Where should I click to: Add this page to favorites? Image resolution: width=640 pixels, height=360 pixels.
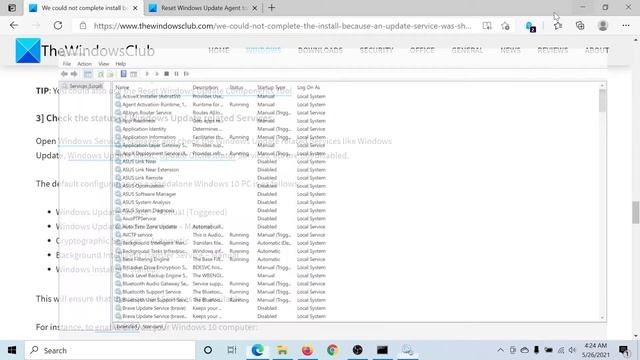pyautogui.click(x=505, y=26)
